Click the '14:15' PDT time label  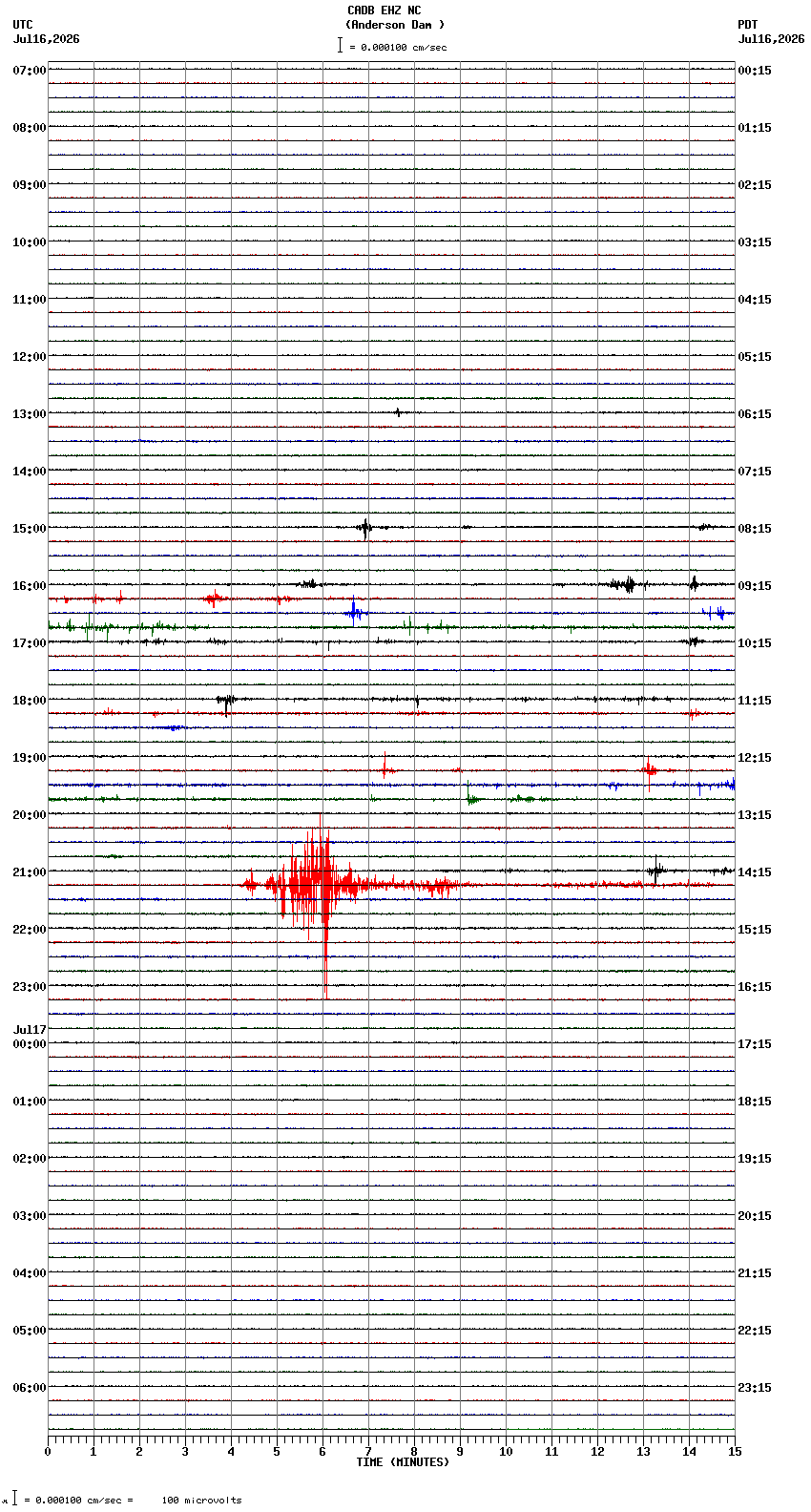point(755,872)
